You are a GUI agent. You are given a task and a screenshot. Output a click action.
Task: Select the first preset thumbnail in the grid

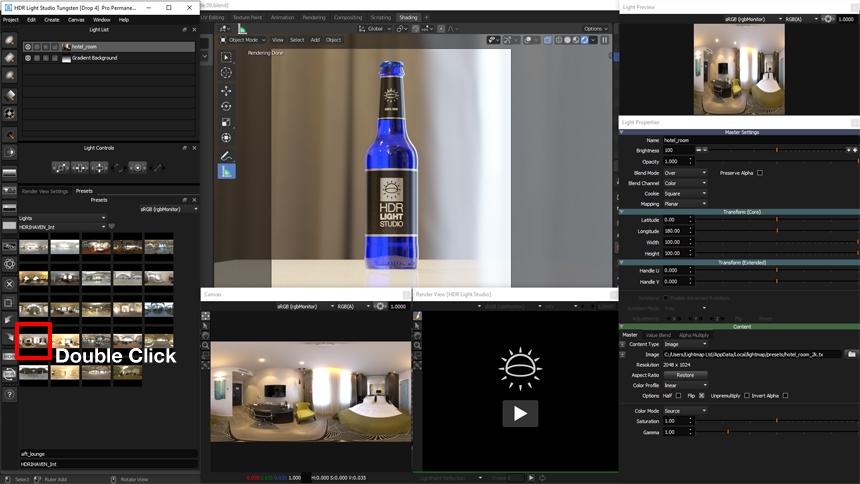pyautogui.click(x=33, y=247)
